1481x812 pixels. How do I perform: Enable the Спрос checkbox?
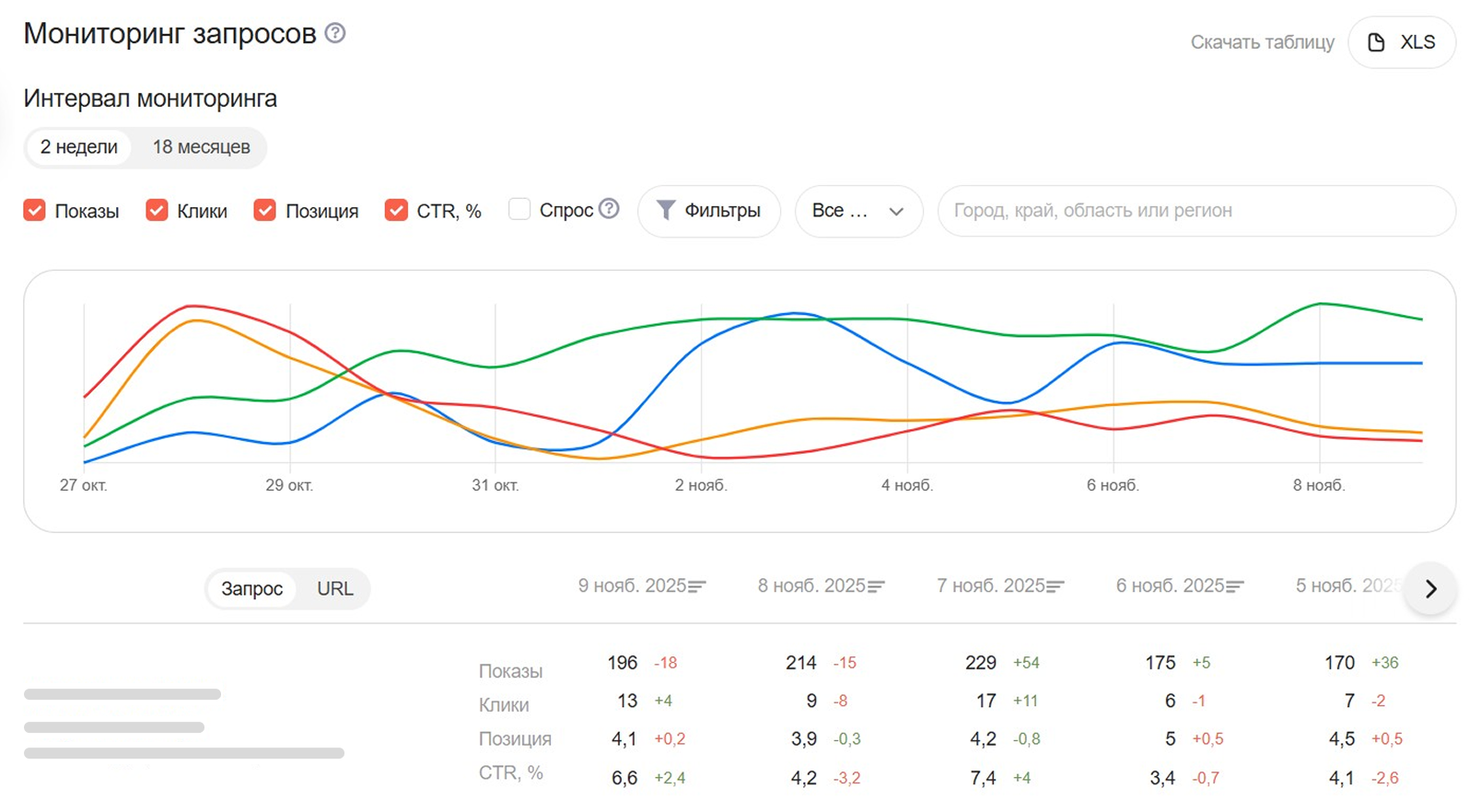(x=519, y=210)
